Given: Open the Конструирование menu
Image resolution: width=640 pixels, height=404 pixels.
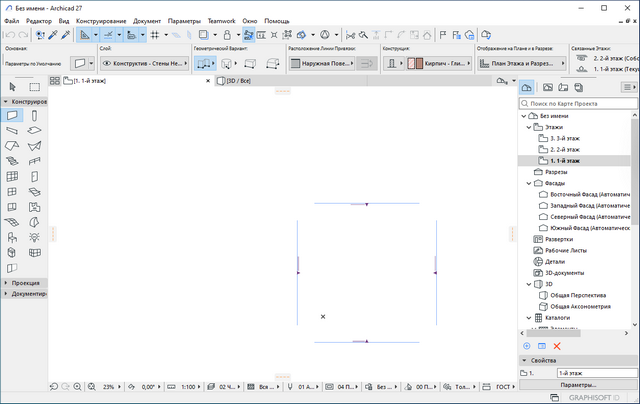Looking at the screenshot, I should coord(100,20).
